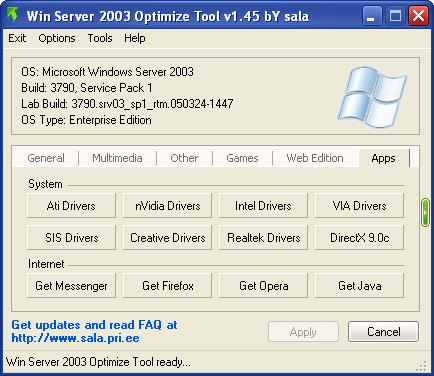Image resolution: width=434 pixels, height=376 pixels.
Task: Open the Tools menu
Action: point(100,38)
